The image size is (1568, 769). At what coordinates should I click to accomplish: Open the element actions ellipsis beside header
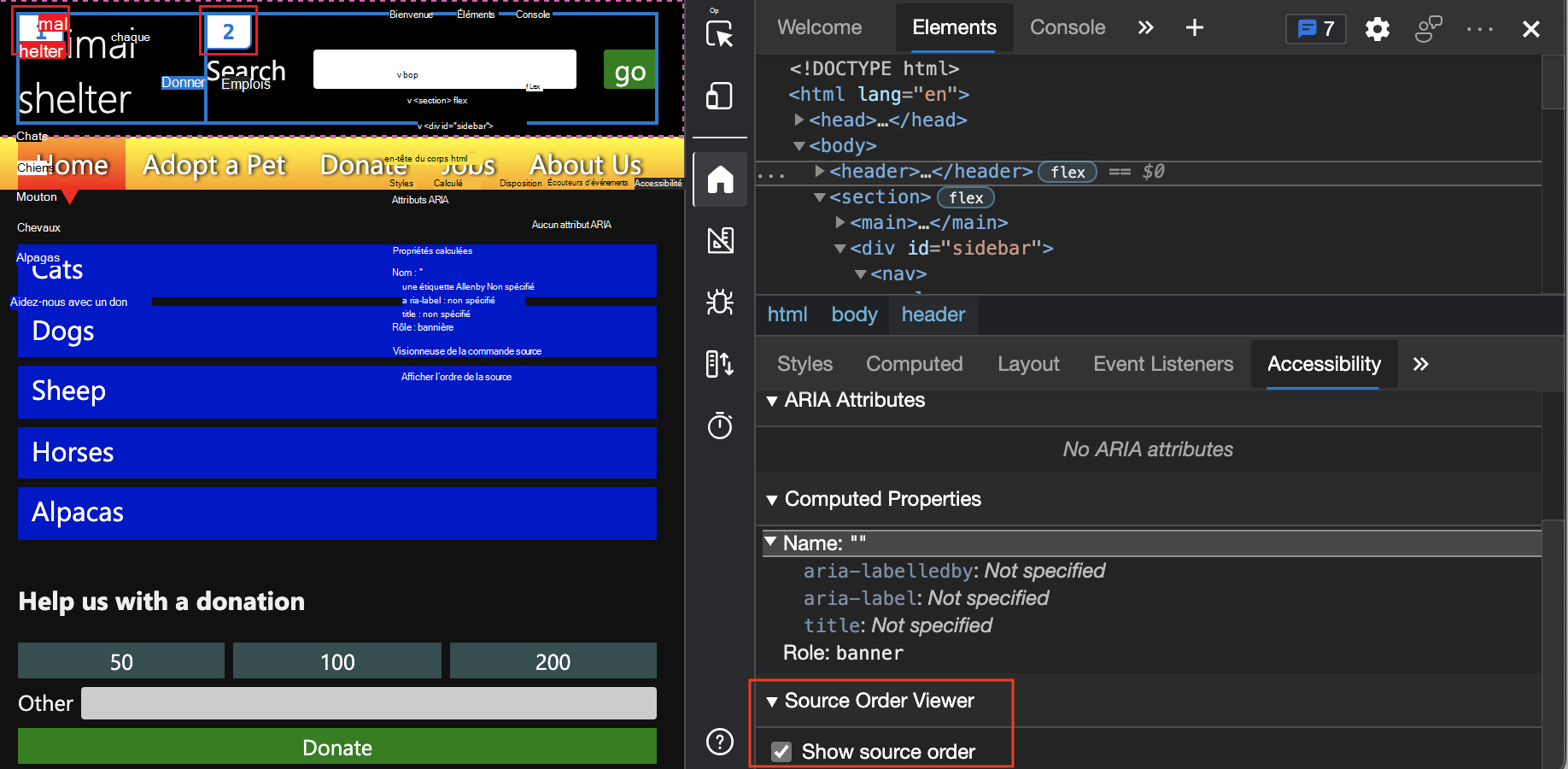(771, 174)
